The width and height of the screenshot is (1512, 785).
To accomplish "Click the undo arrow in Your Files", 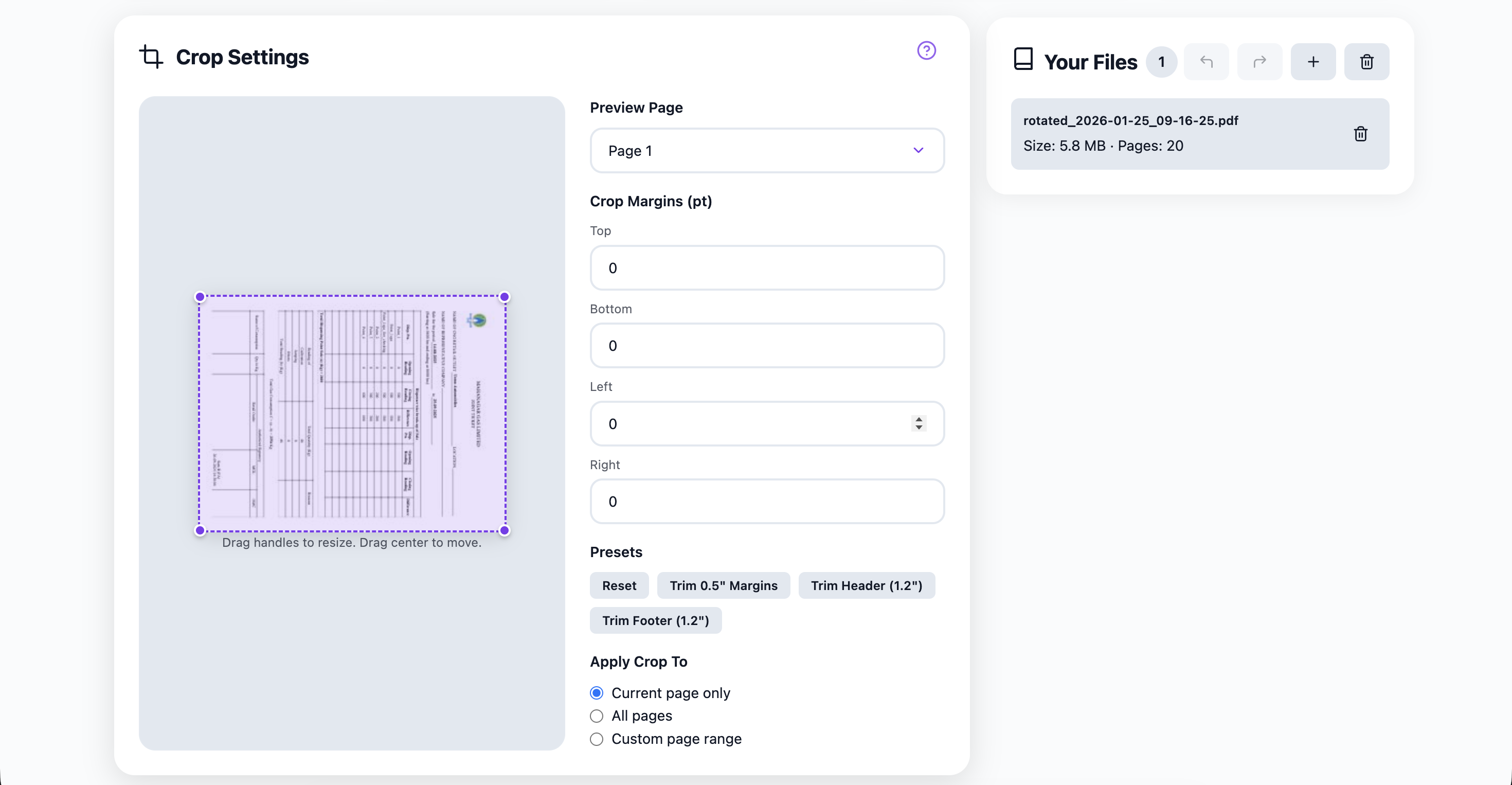I will click(x=1206, y=62).
